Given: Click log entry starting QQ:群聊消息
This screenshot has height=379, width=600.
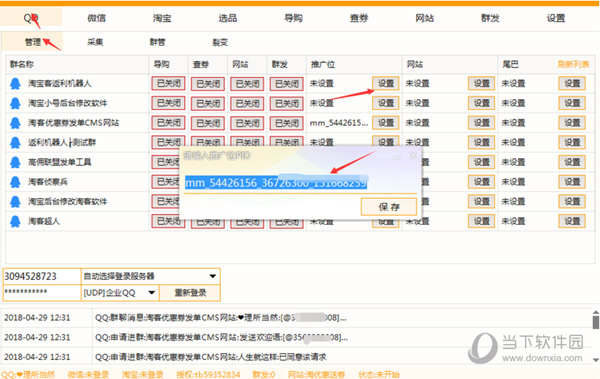Looking at the screenshot, I should pyautogui.click(x=221, y=318).
